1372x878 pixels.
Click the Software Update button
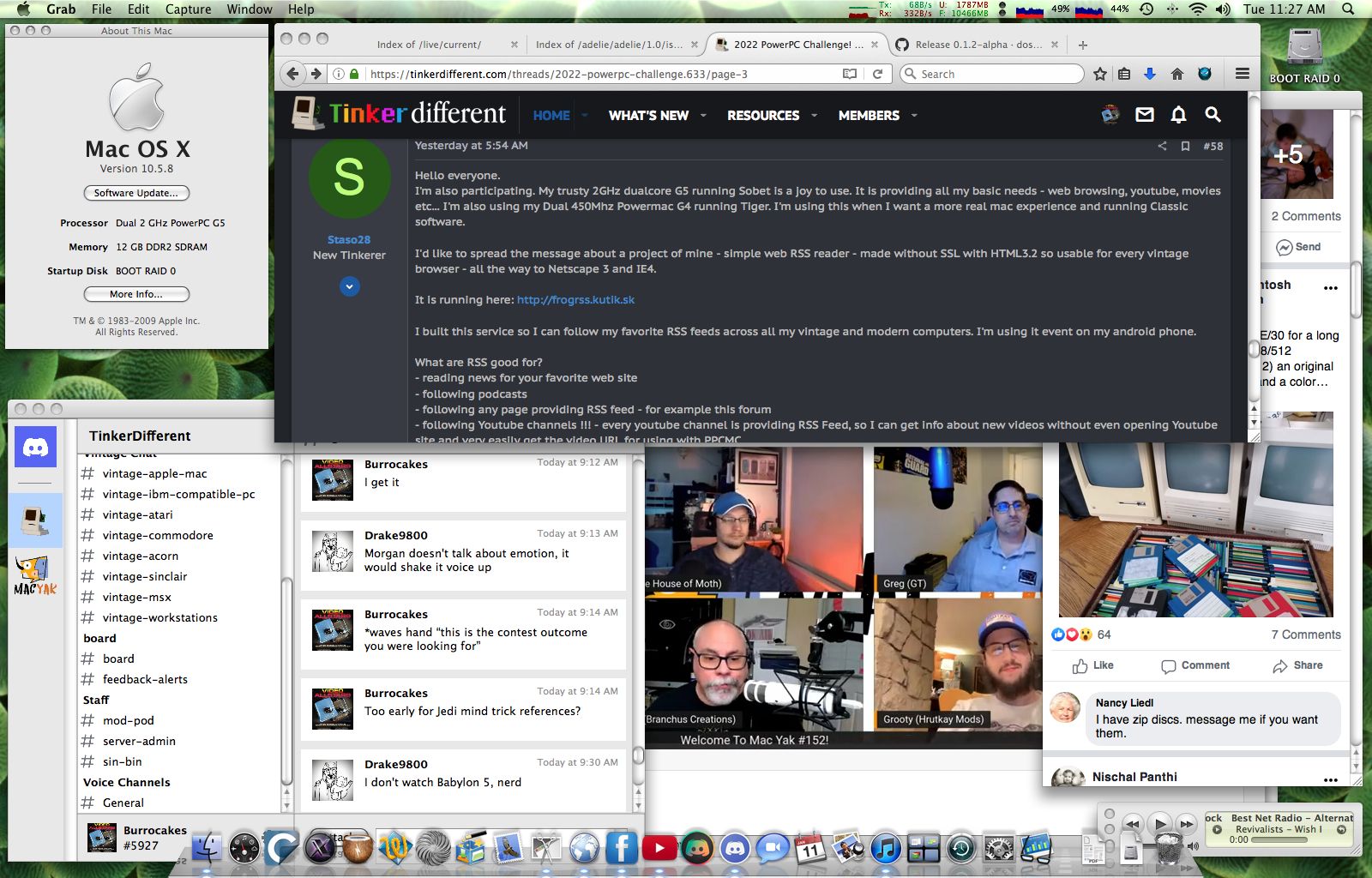[136, 193]
